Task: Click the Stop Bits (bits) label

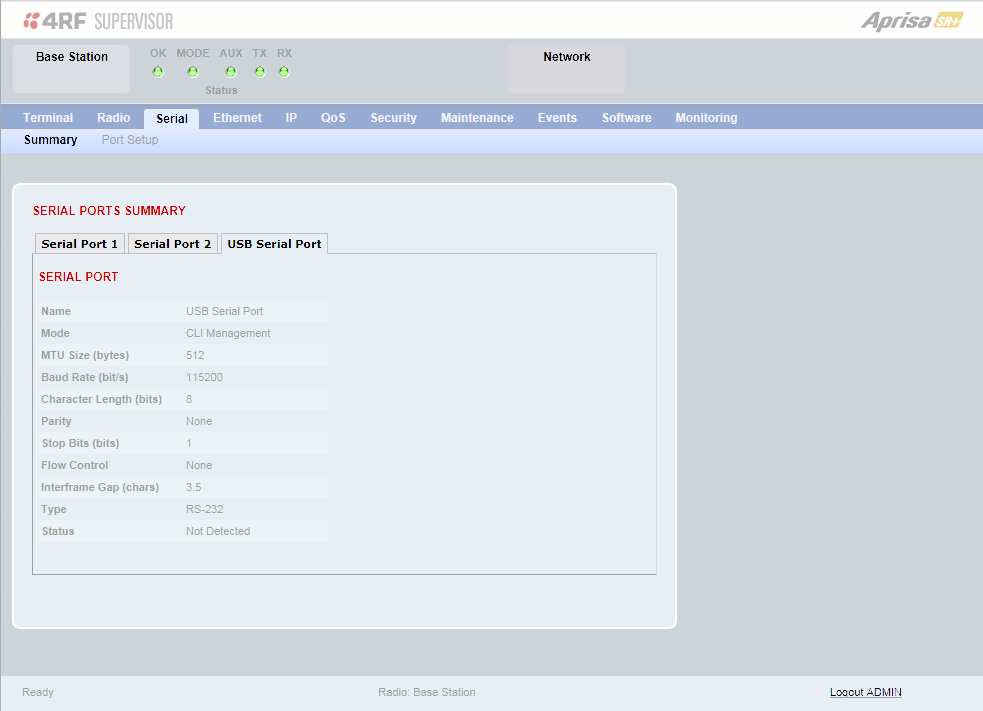Action: click(x=80, y=443)
